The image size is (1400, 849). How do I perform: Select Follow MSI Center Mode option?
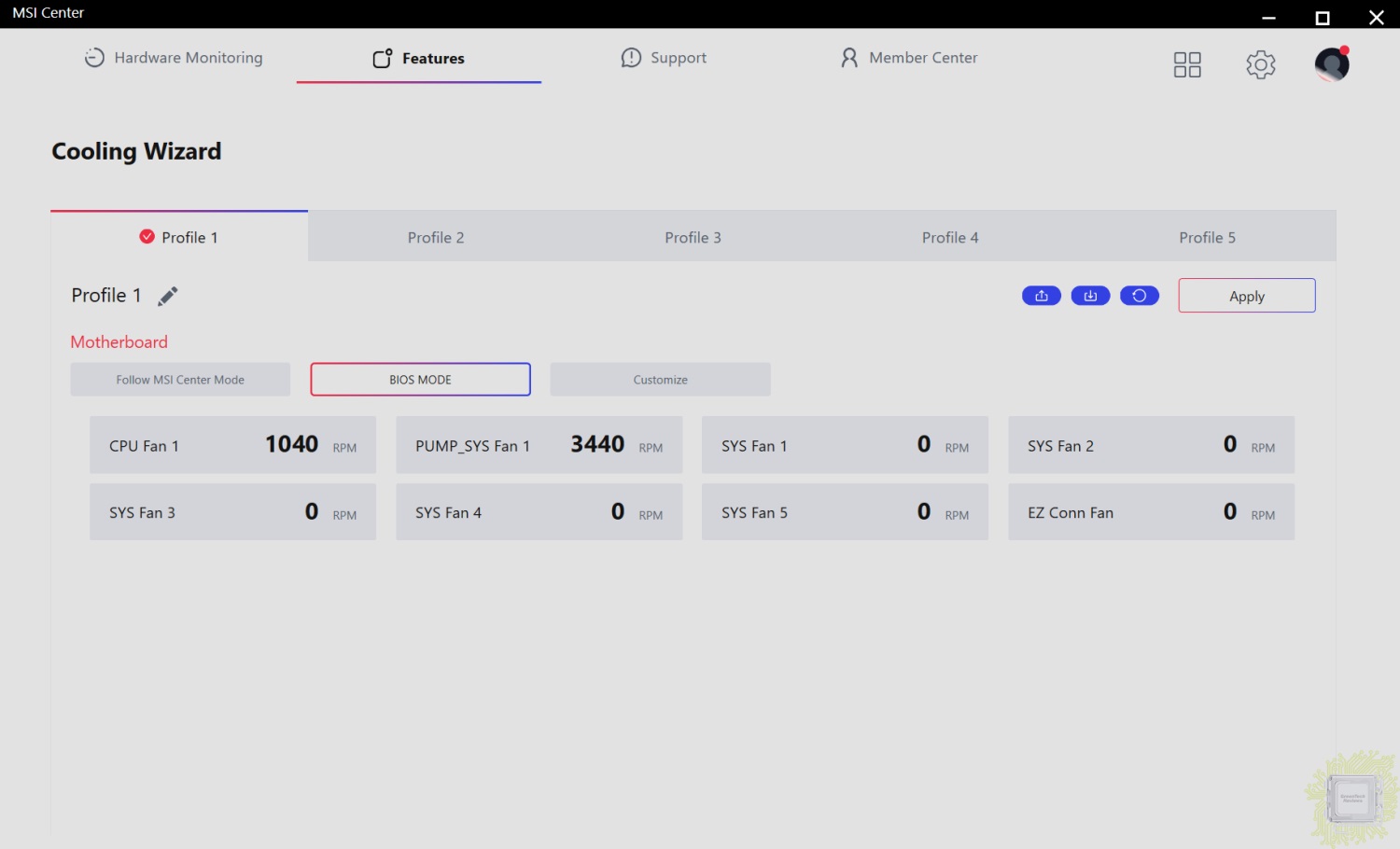[180, 380]
